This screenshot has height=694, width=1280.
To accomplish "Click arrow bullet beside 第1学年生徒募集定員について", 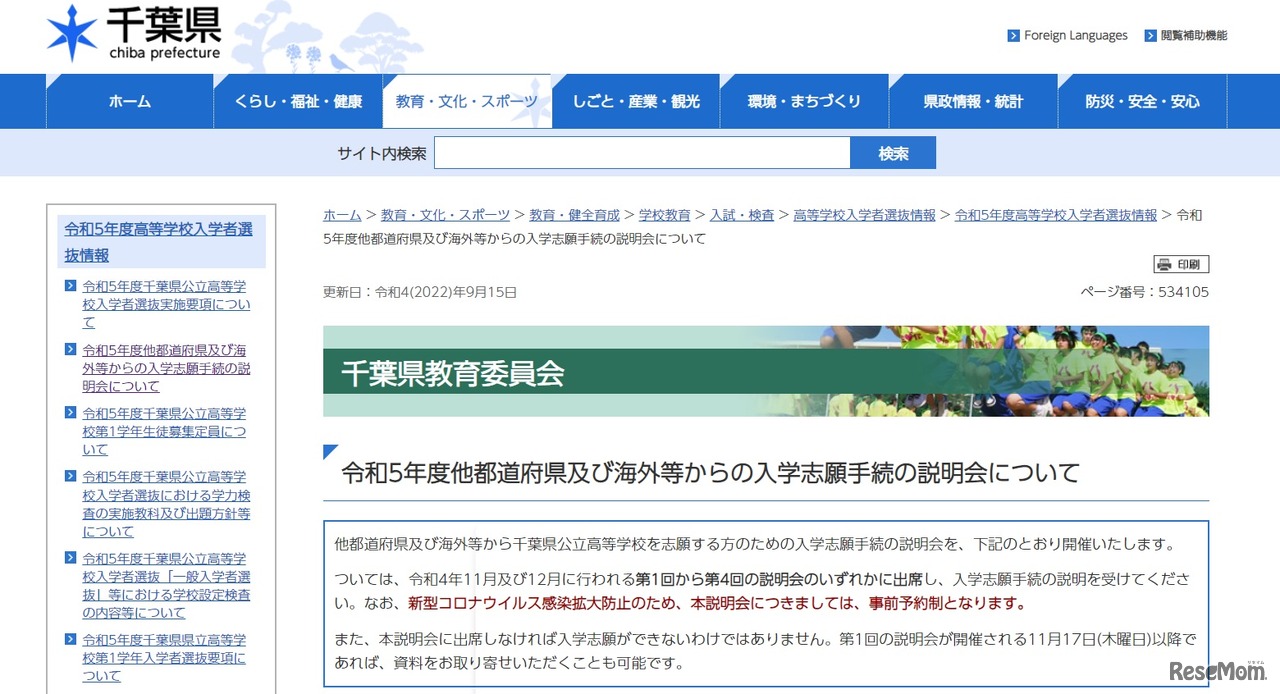I will pyautogui.click(x=70, y=412).
